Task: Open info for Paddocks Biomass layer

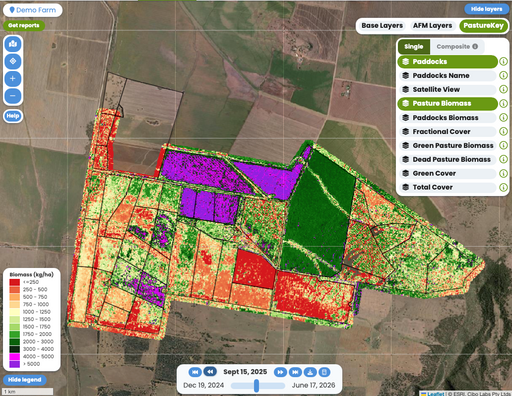Action: coord(503,117)
